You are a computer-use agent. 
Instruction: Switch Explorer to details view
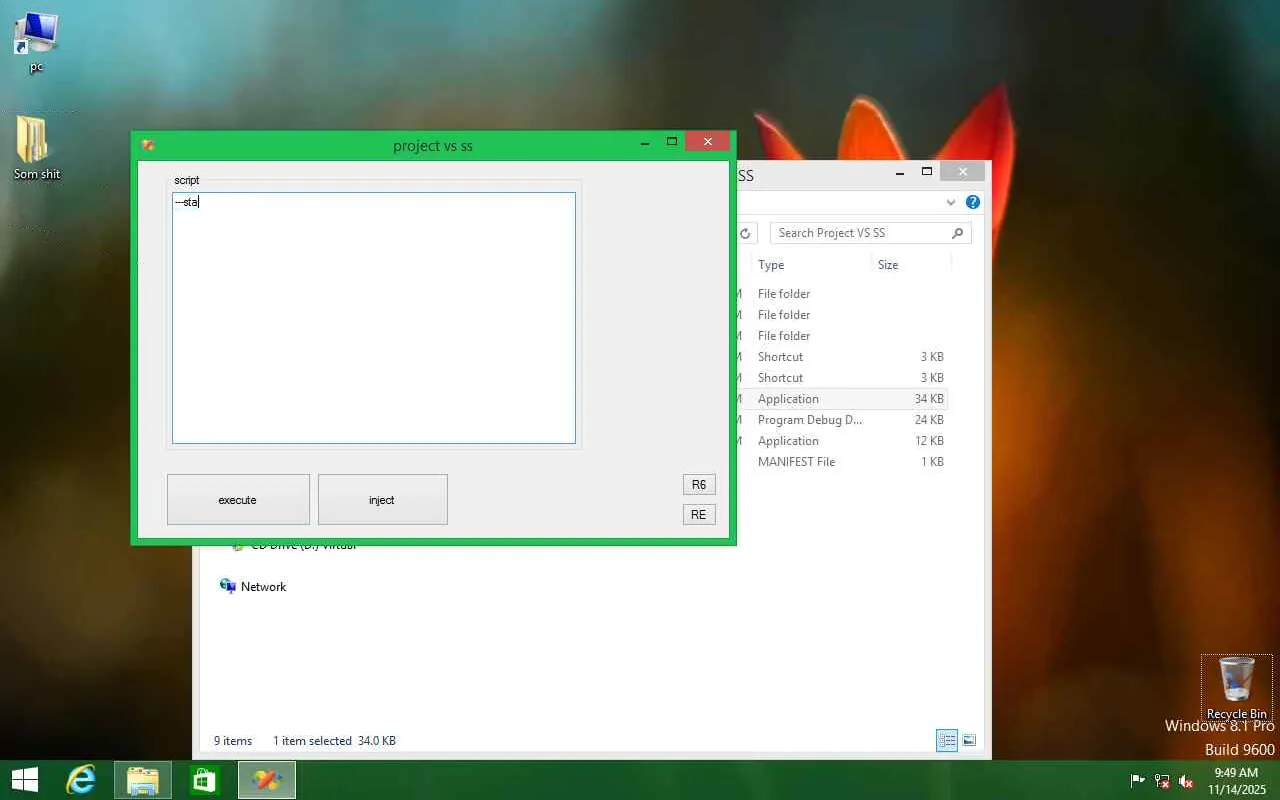coord(946,741)
